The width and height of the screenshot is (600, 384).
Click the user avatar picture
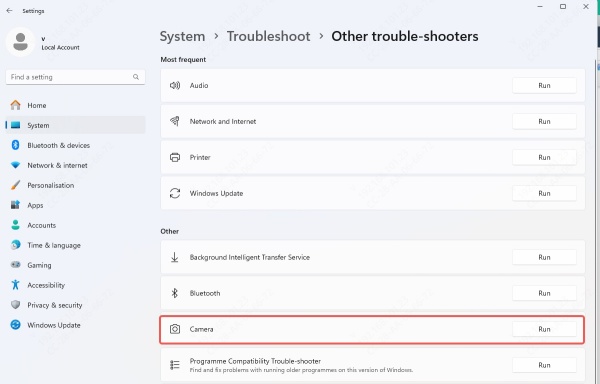(20, 42)
